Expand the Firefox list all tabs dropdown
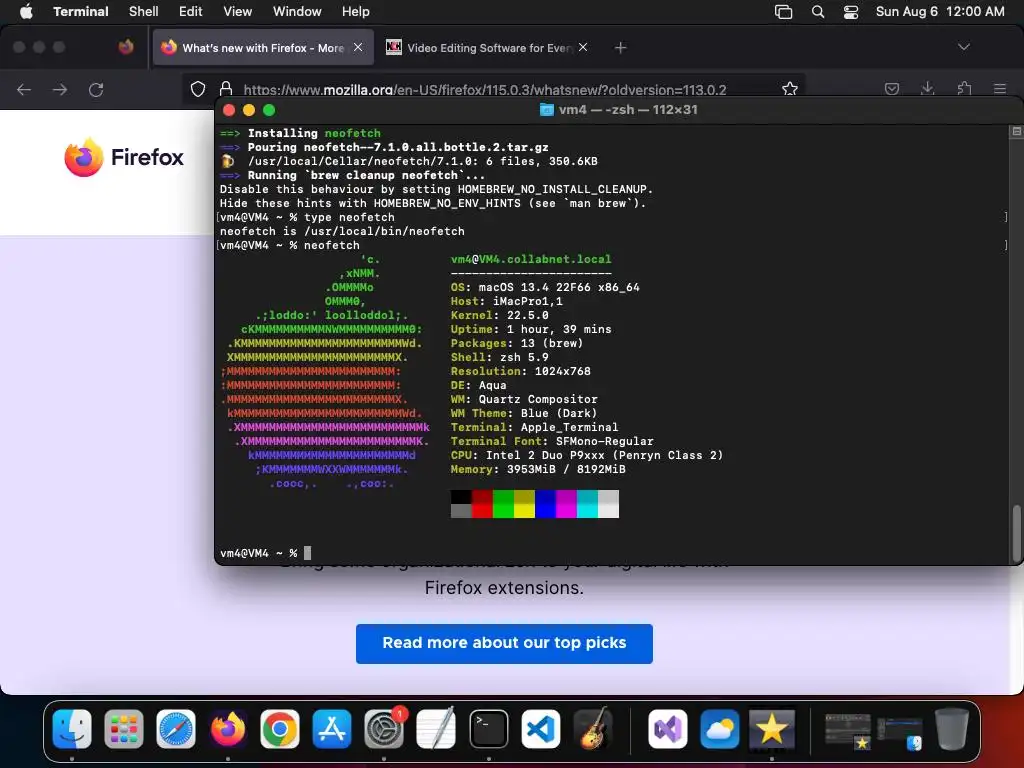The width and height of the screenshot is (1024, 768). [963, 47]
